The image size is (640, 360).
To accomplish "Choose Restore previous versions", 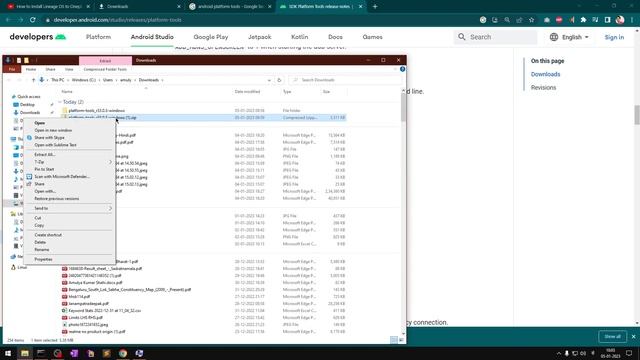I will click(x=57, y=198).
